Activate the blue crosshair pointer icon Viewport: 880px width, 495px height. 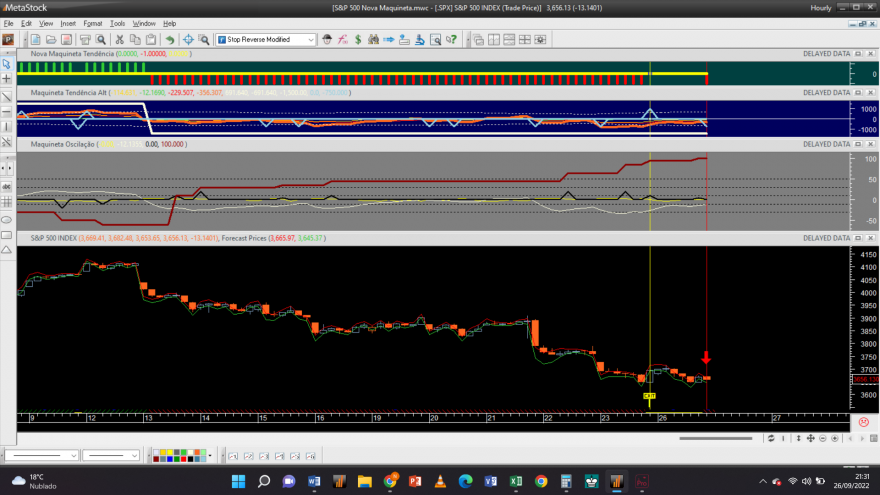188,39
